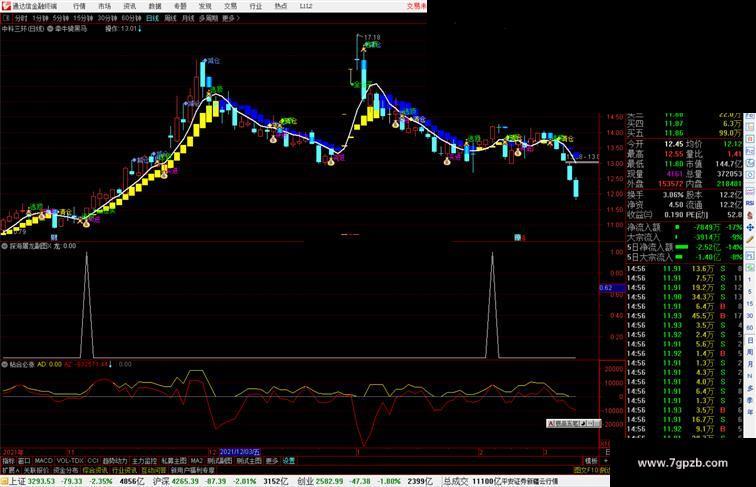Viewport: 756px width, 487px height.
Task: Open 互动问答 tab
Action: point(153,470)
